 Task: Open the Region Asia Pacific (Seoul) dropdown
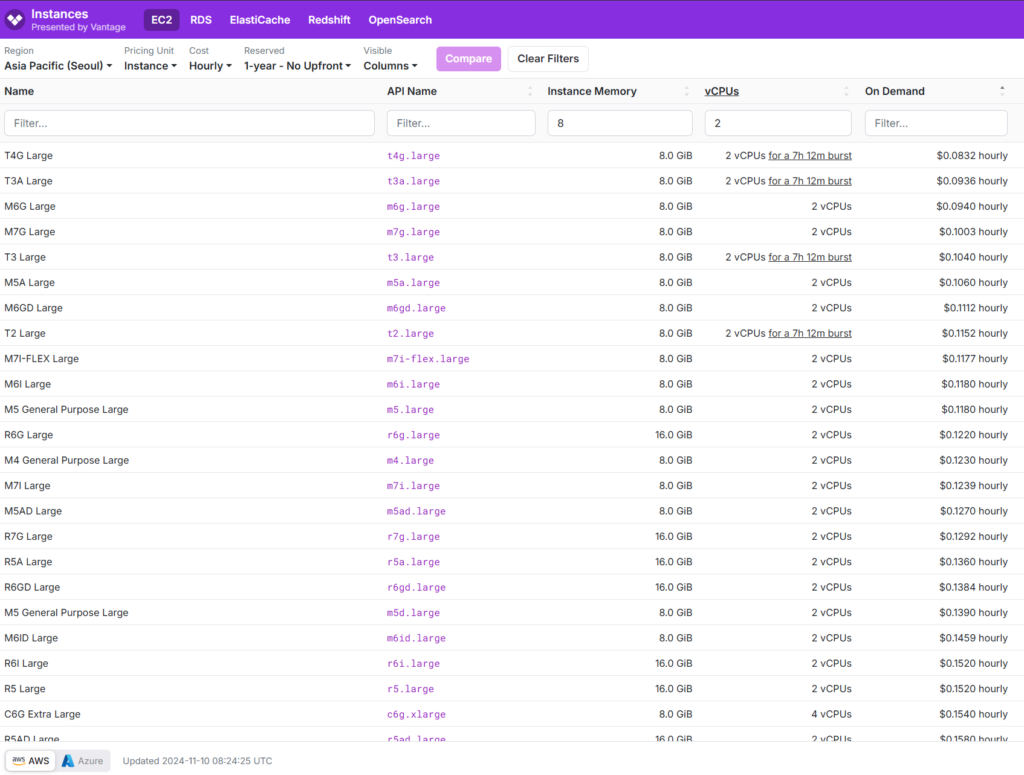click(x=58, y=66)
